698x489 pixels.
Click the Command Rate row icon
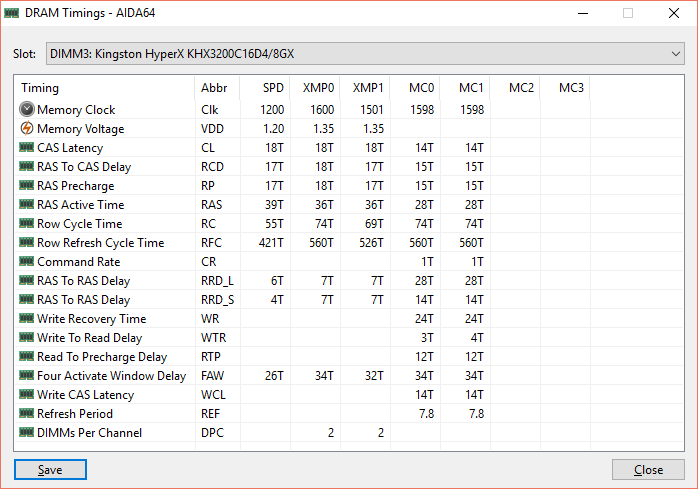tap(27, 262)
